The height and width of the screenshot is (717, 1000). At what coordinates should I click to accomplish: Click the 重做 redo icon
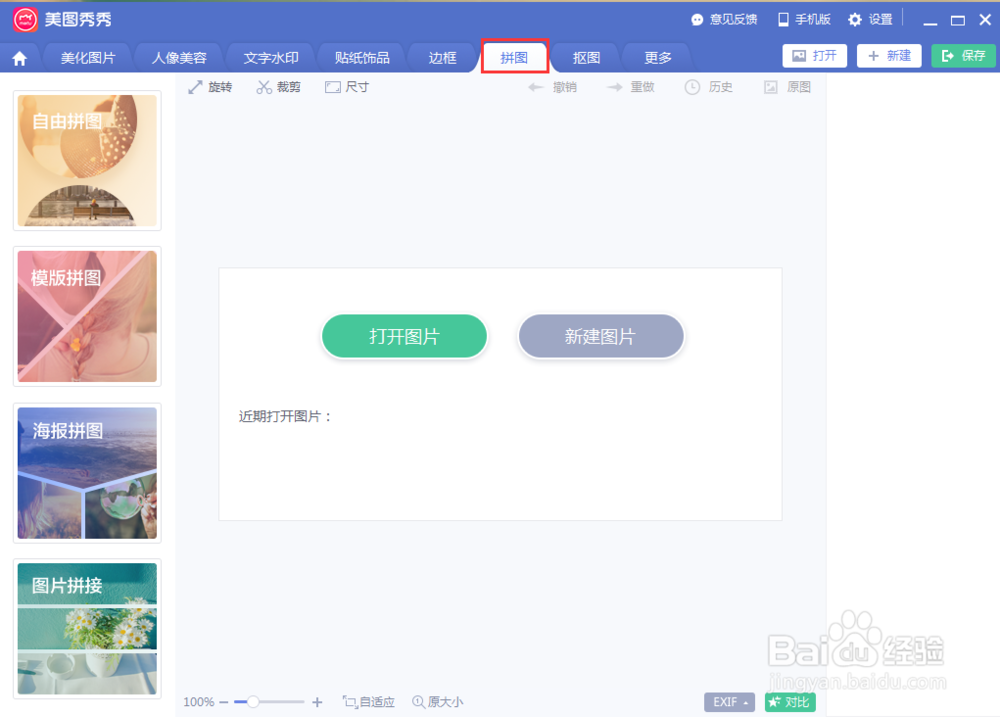point(630,87)
